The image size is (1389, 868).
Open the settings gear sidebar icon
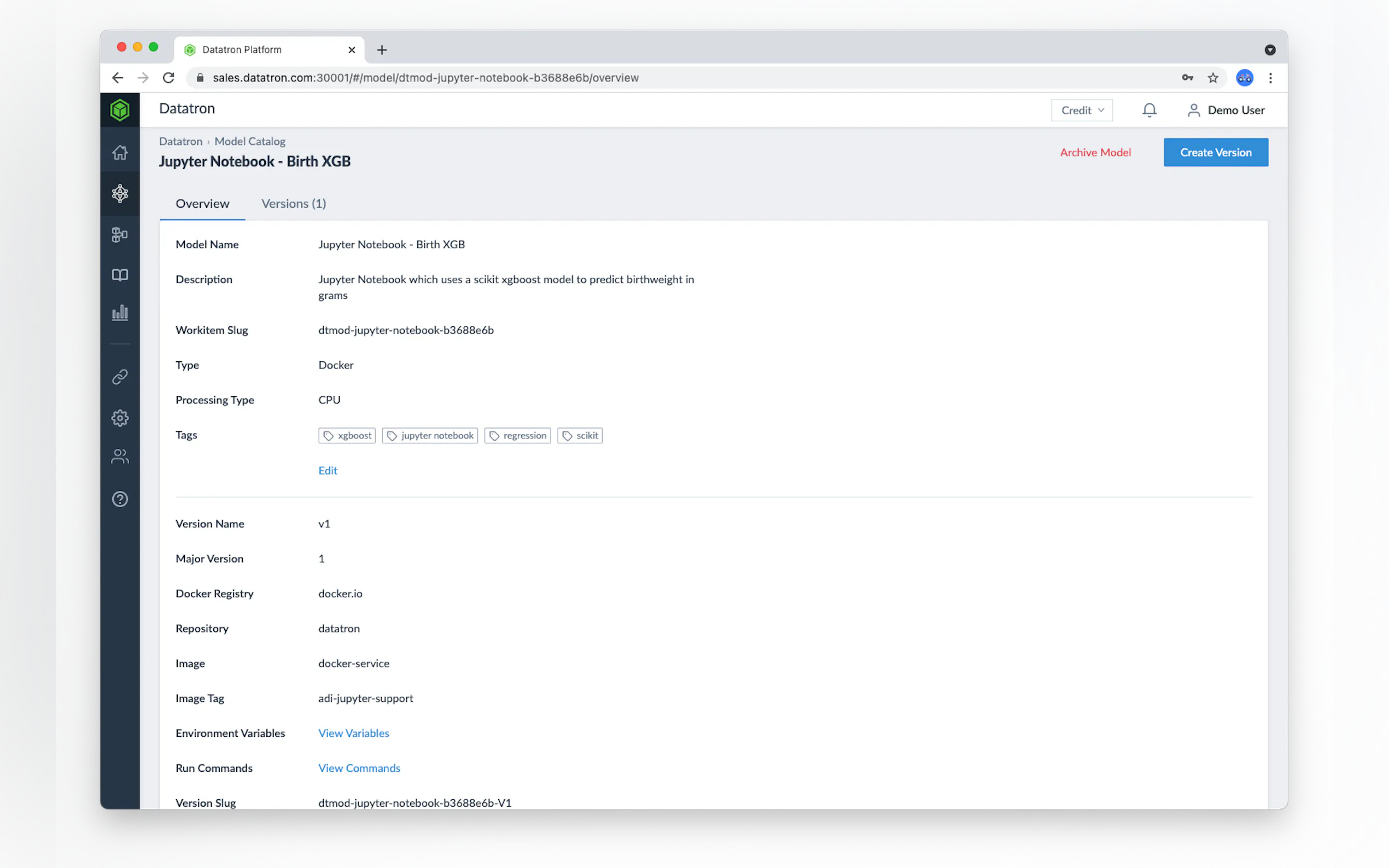pos(119,418)
